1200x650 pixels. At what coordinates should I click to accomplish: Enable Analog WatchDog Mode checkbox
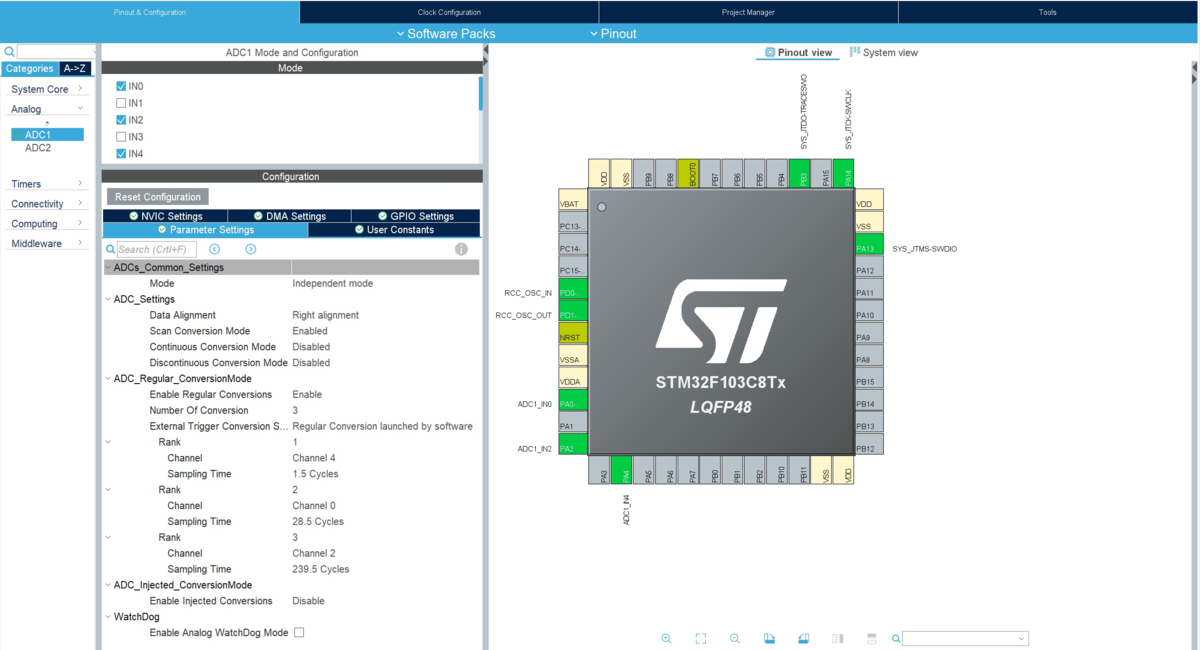tap(299, 632)
